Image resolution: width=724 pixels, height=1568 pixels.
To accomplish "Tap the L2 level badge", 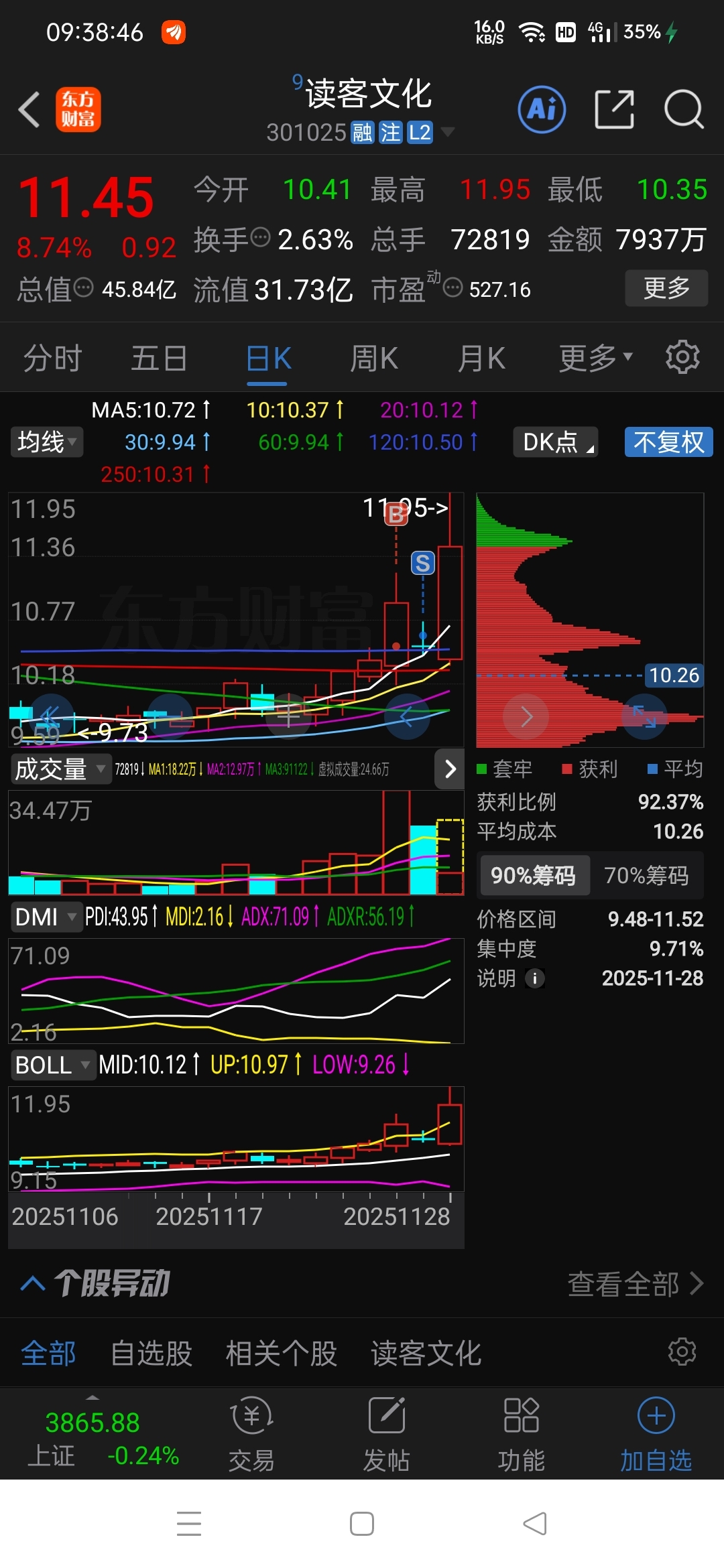I will [420, 133].
